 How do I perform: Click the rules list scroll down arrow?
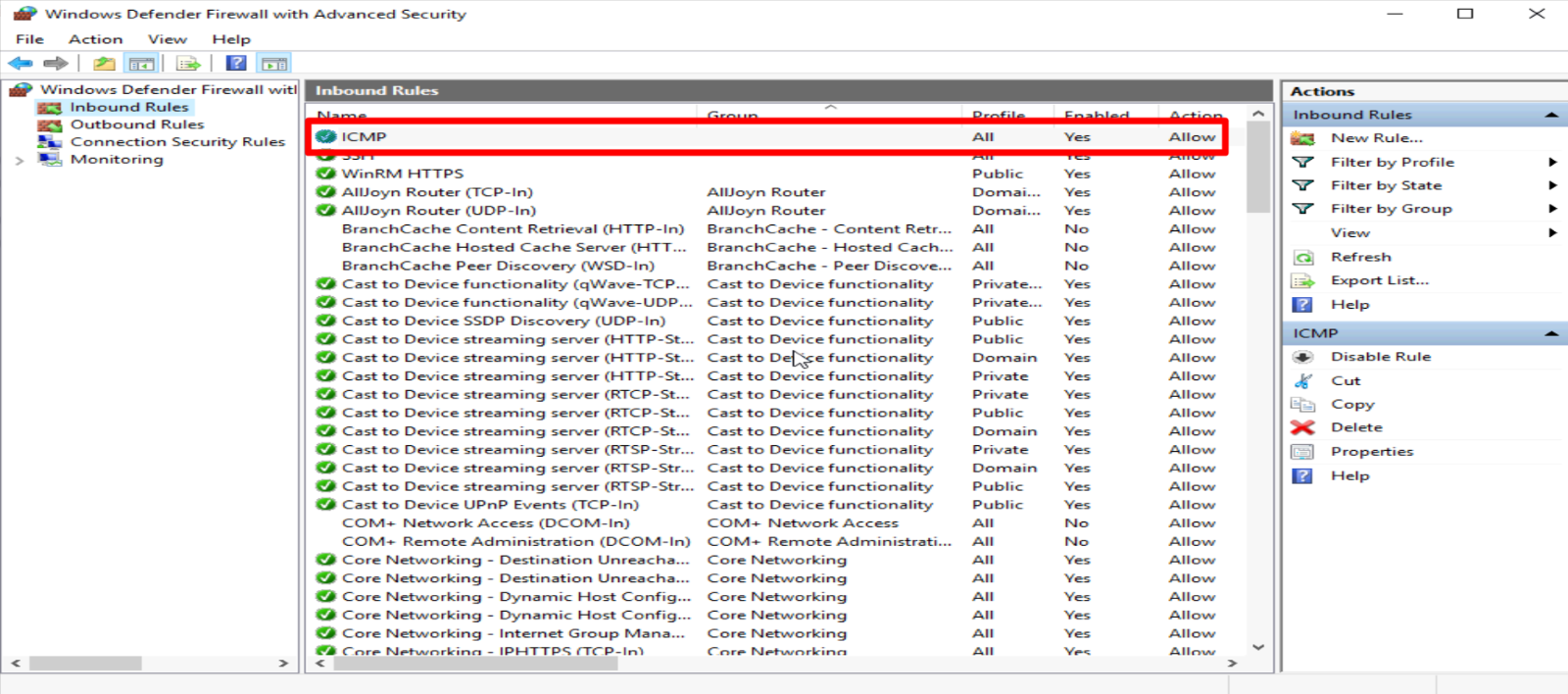1258,647
